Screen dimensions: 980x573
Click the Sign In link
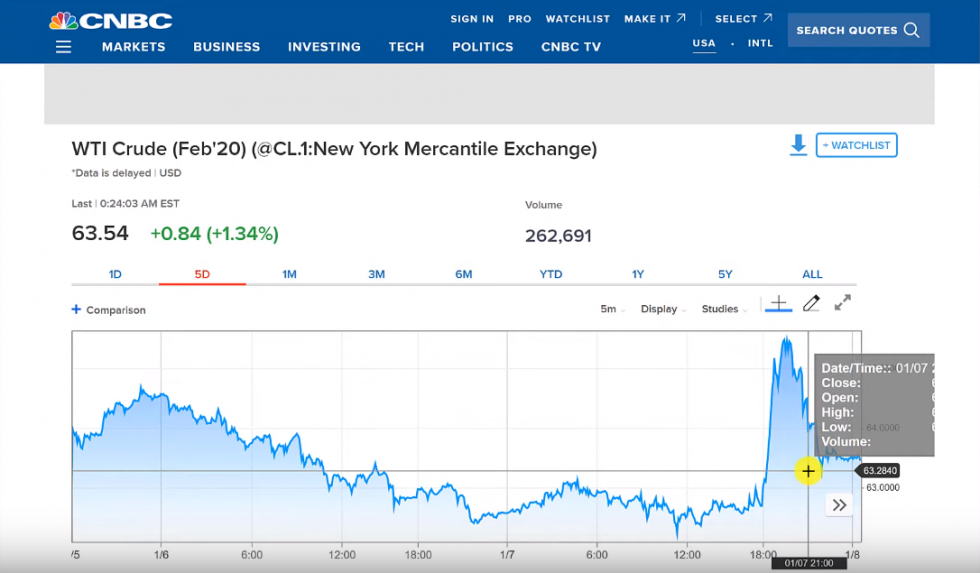(x=471, y=19)
